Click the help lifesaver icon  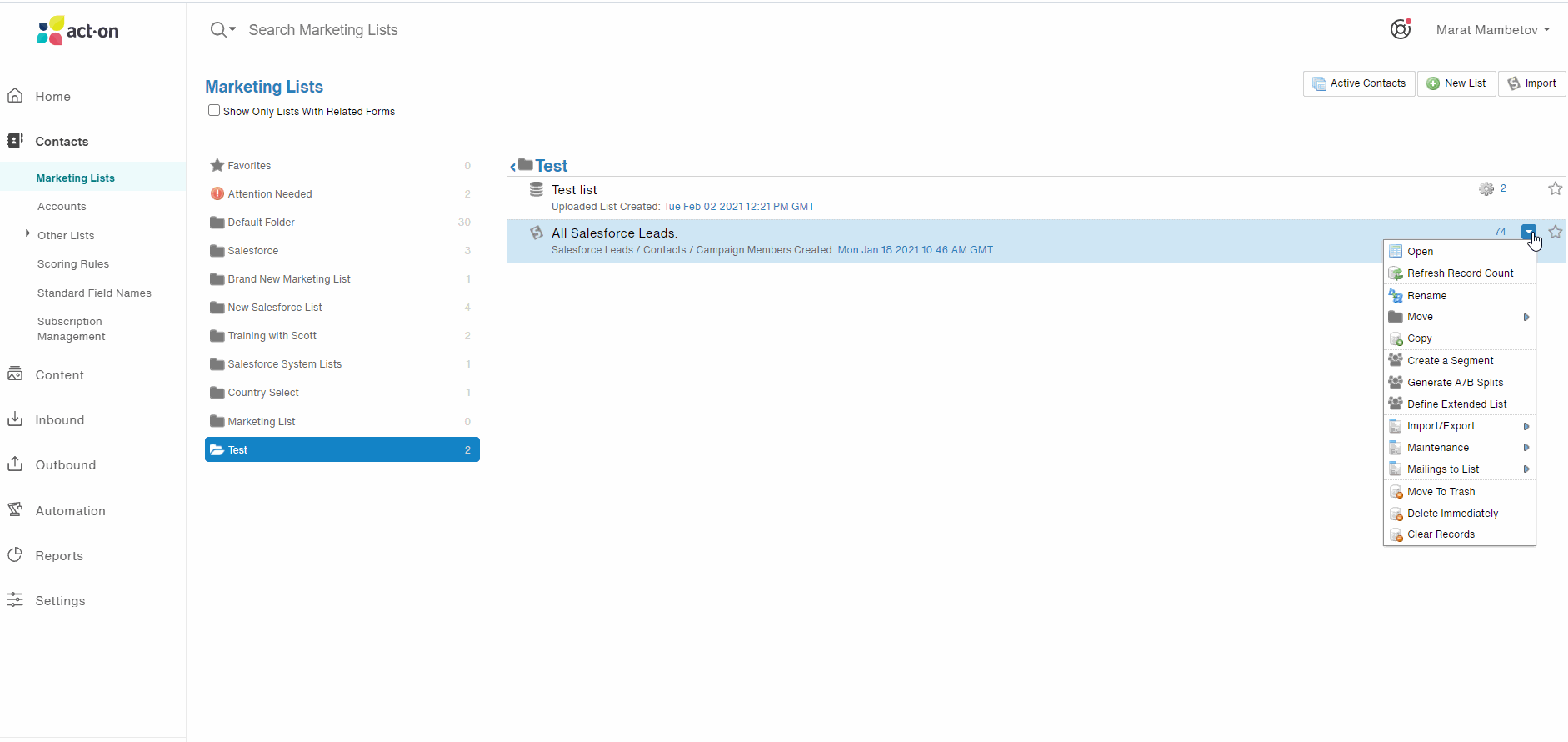pyautogui.click(x=1401, y=29)
